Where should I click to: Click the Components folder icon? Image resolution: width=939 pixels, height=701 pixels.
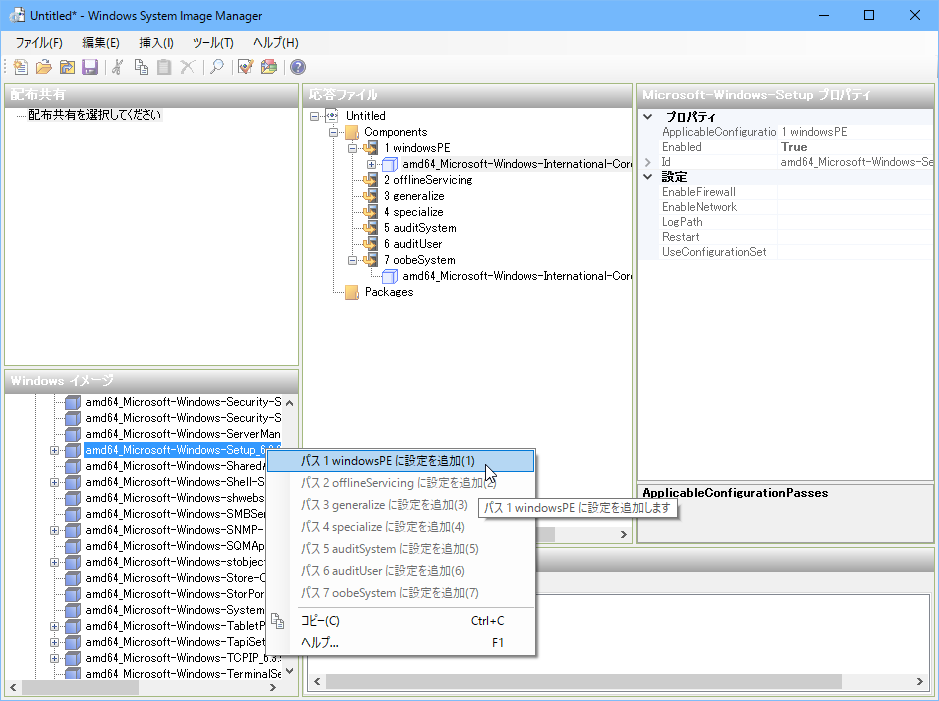(x=352, y=132)
